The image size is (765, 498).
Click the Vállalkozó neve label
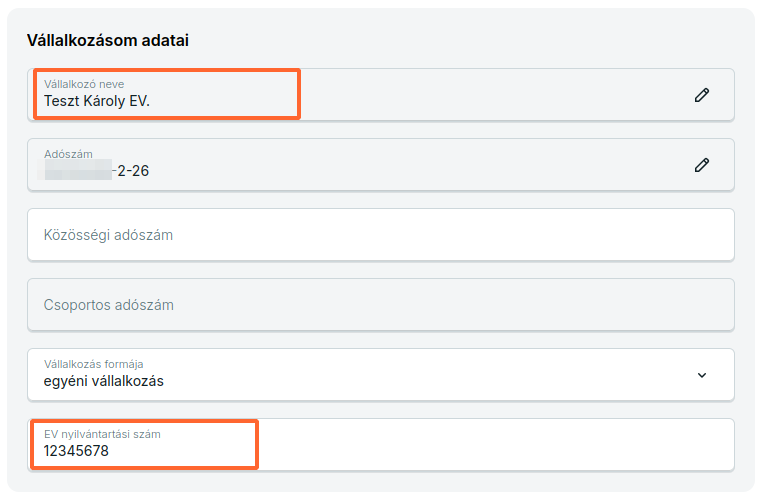click(84, 84)
